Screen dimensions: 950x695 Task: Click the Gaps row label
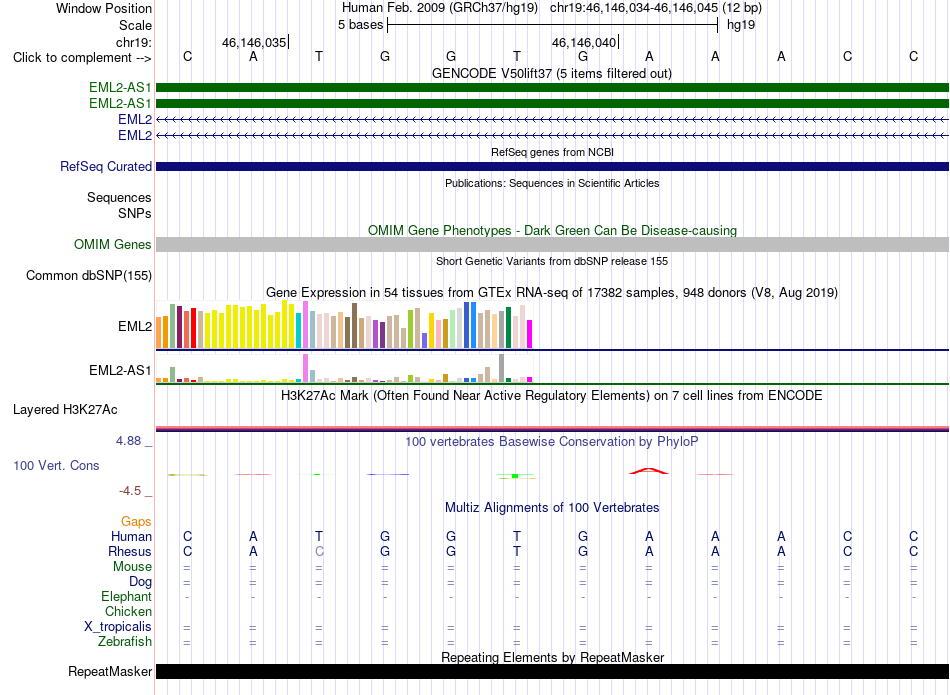point(136,522)
